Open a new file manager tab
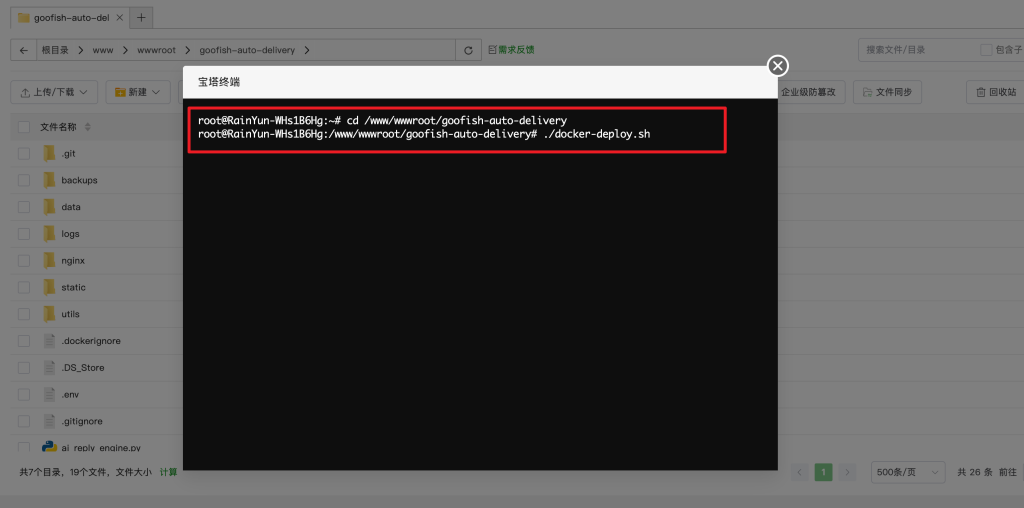1024x508 pixels. [141, 17]
